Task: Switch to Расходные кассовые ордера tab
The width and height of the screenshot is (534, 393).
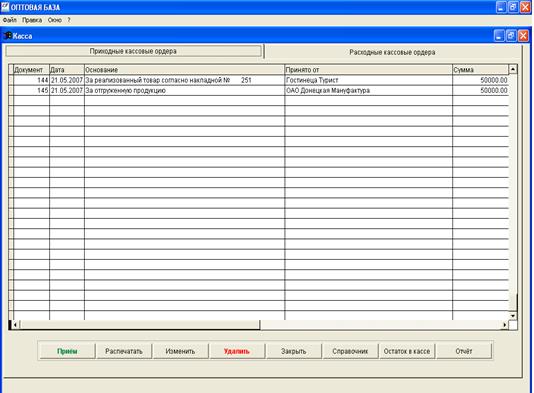Action: [x=392, y=52]
